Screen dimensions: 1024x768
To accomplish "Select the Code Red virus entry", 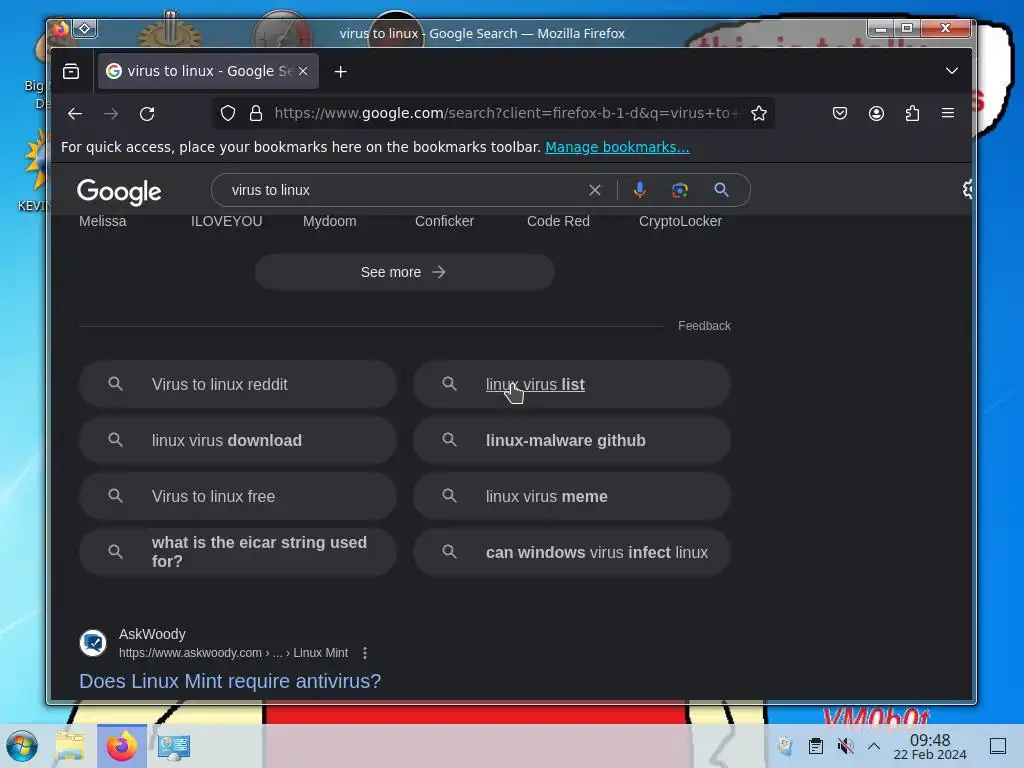I will [558, 221].
